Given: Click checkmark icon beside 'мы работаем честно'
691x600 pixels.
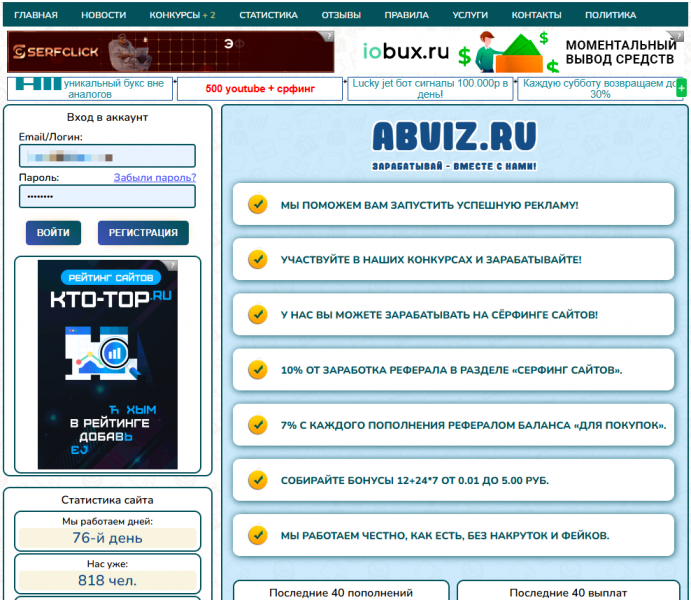Looking at the screenshot, I should [258, 535].
